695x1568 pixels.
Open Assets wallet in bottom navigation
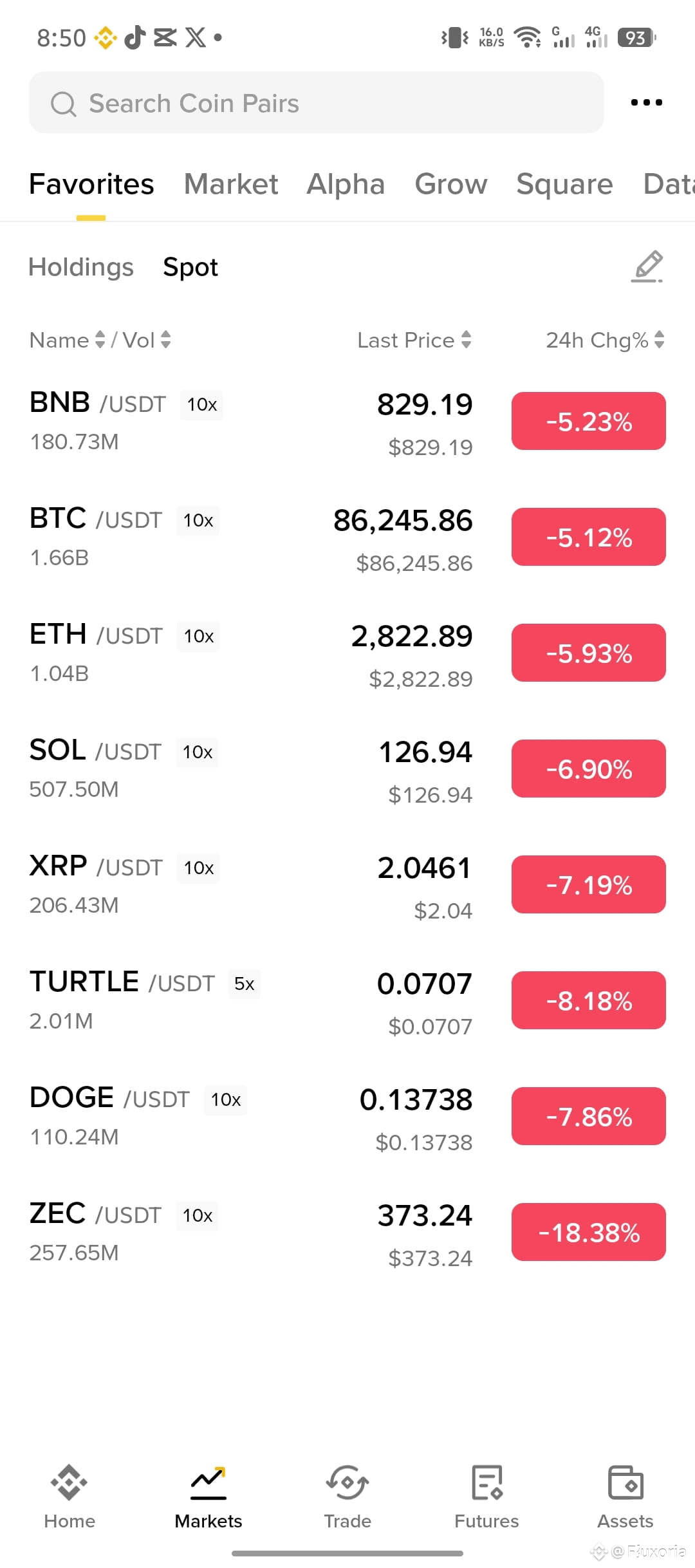click(x=625, y=1497)
